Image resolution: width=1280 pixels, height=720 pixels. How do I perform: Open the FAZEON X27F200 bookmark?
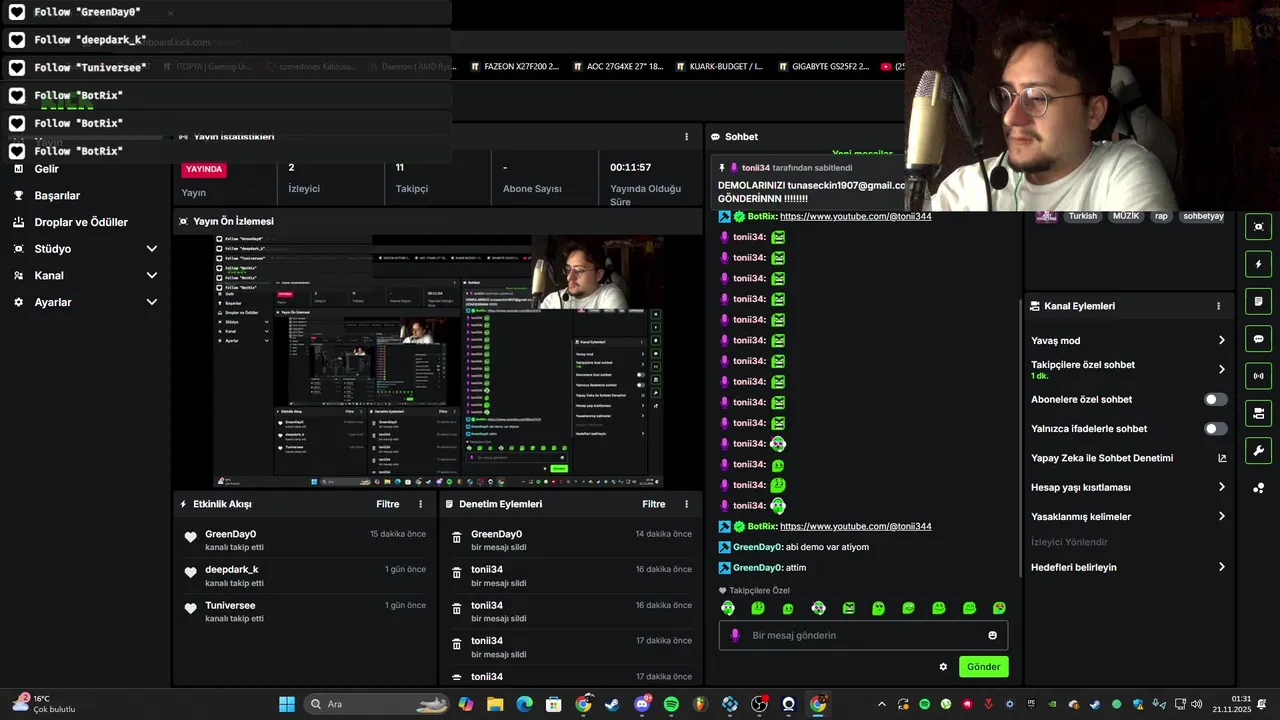(x=515, y=67)
